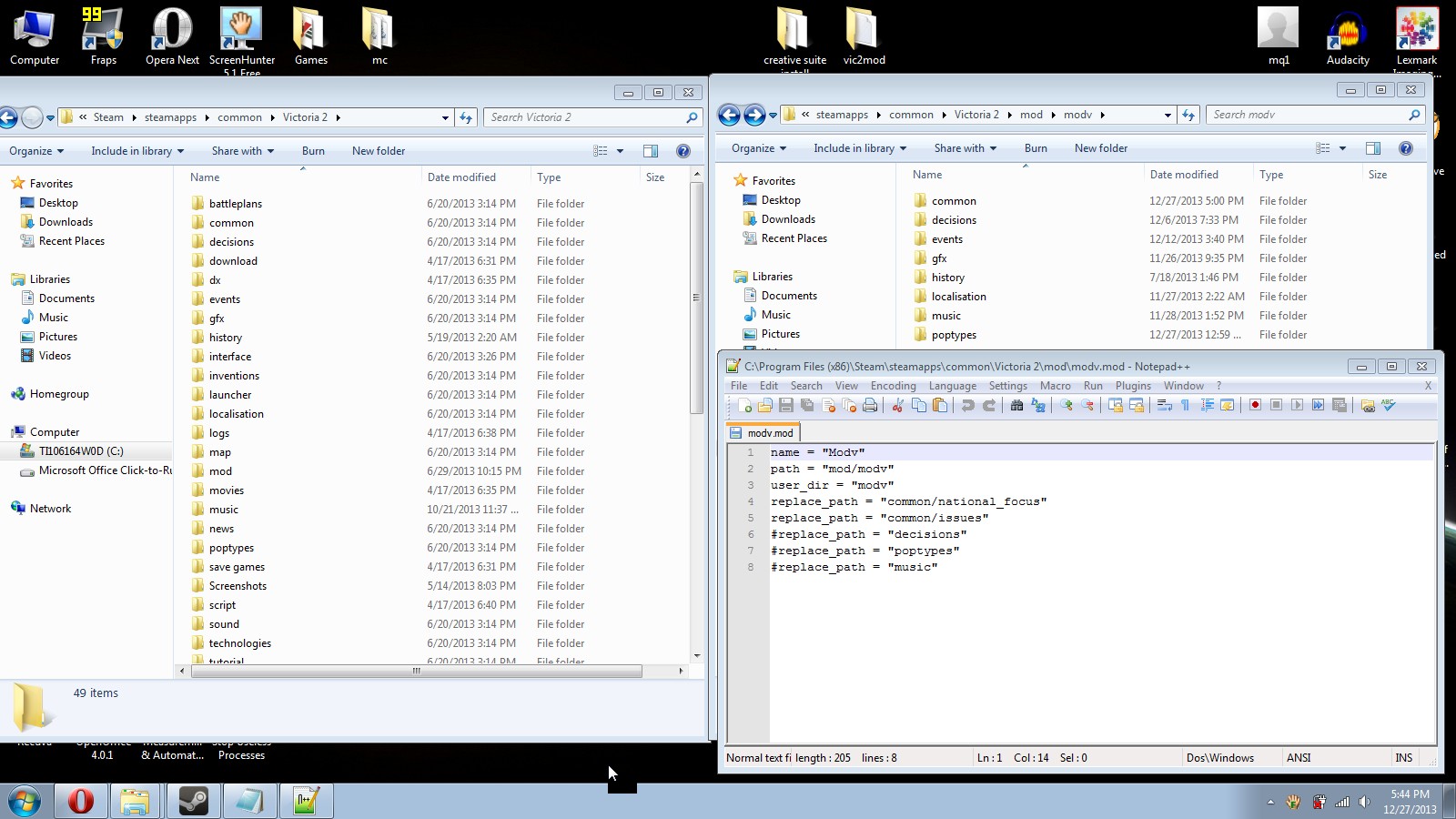Open the Notepad++ Macro menu
Screen dimensions: 1456x819
pyautogui.click(x=1056, y=386)
